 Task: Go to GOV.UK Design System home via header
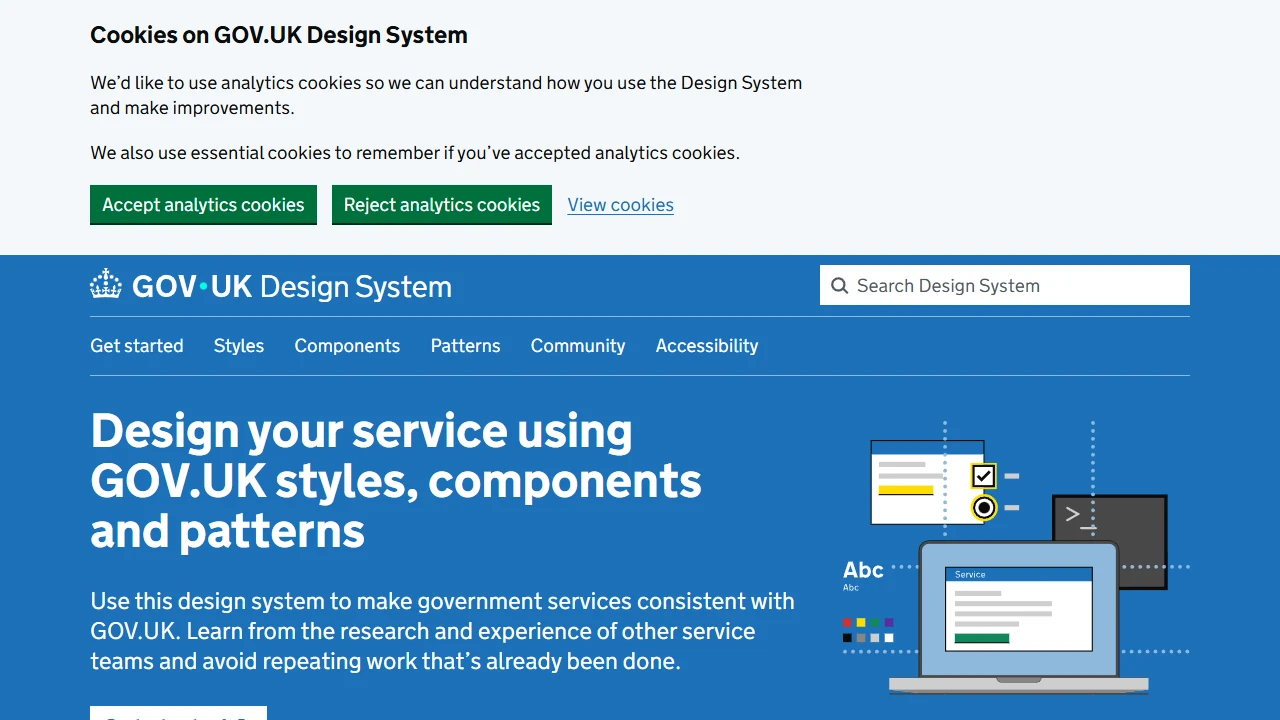click(270, 286)
